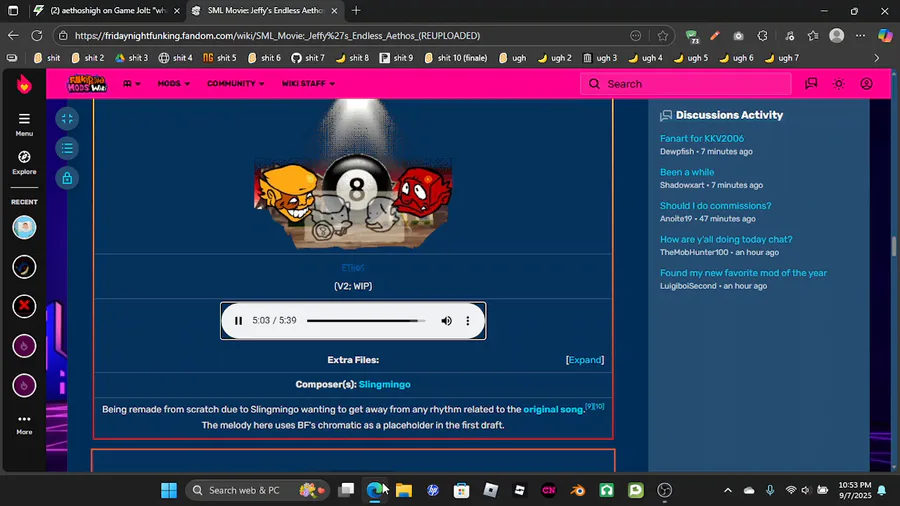This screenshot has height=506, width=900.
Task: Open the wiki discussions icon
Action: tap(810, 84)
